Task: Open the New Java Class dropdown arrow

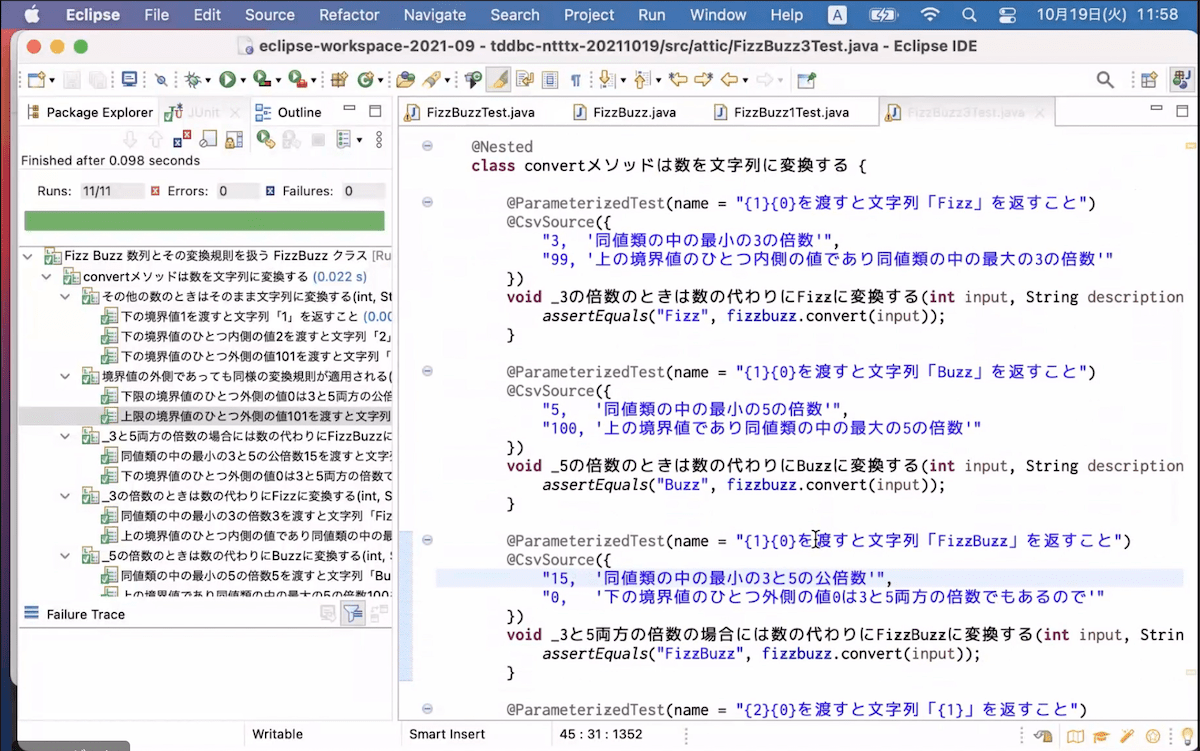Action: pyautogui.click(x=380, y=80)
